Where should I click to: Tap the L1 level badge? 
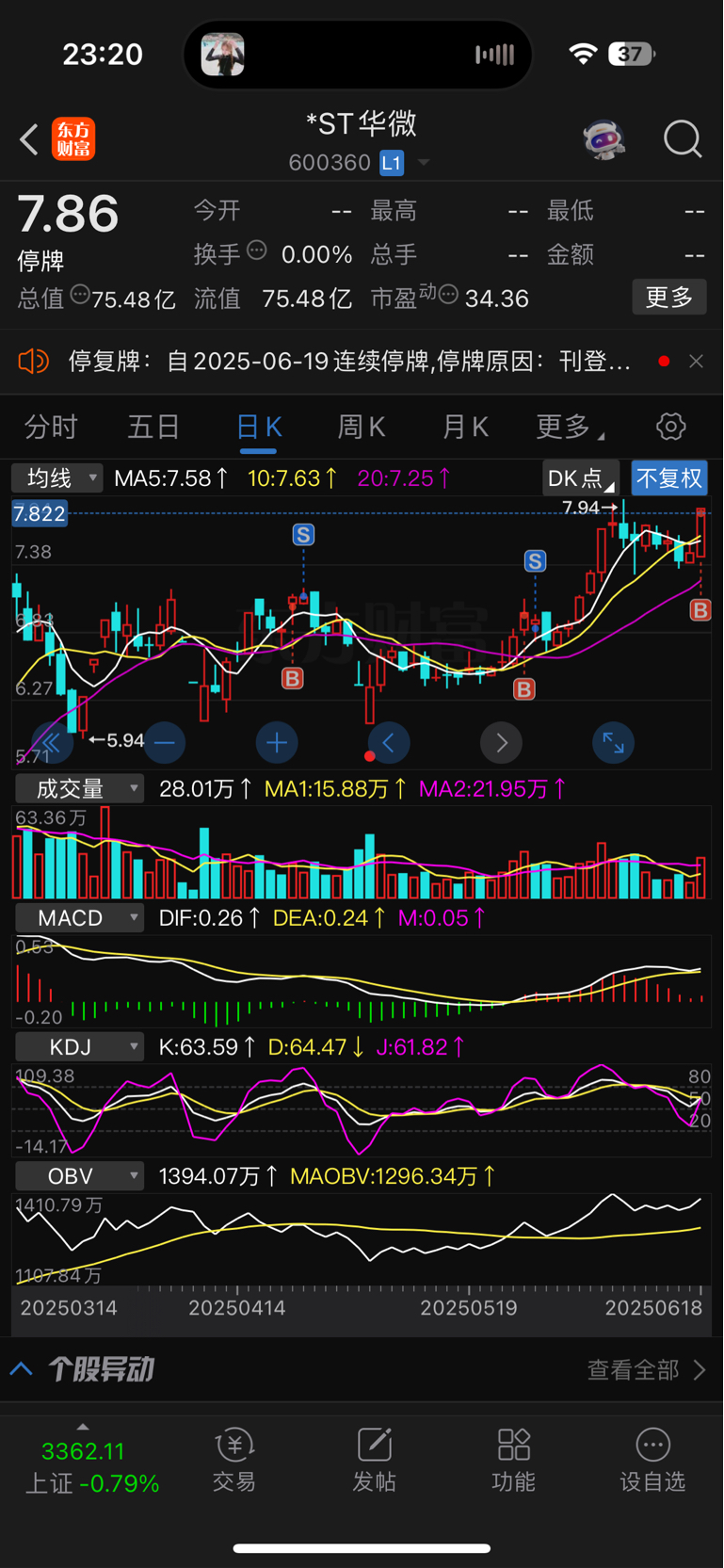392,163
